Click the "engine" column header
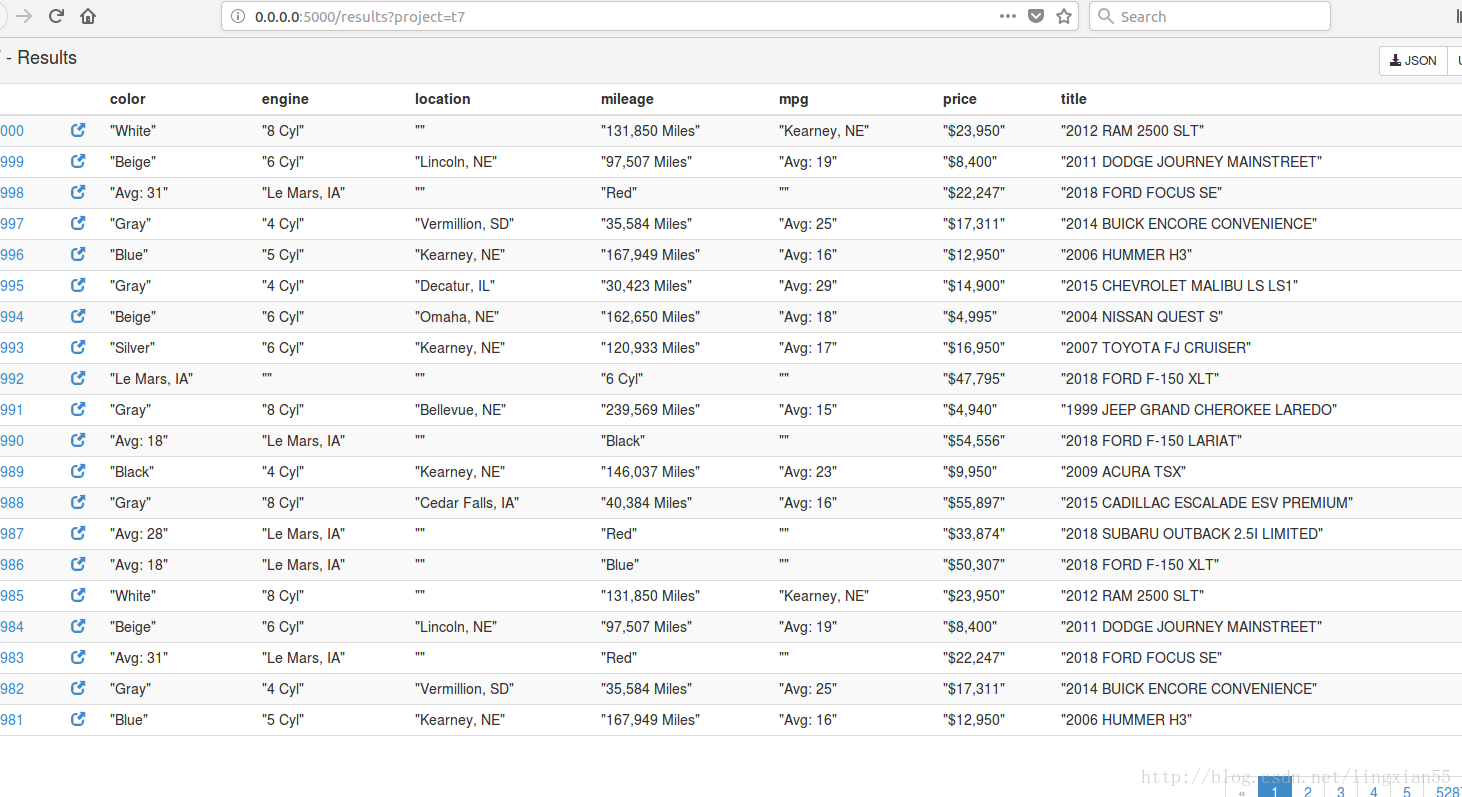 pos(285,99)
